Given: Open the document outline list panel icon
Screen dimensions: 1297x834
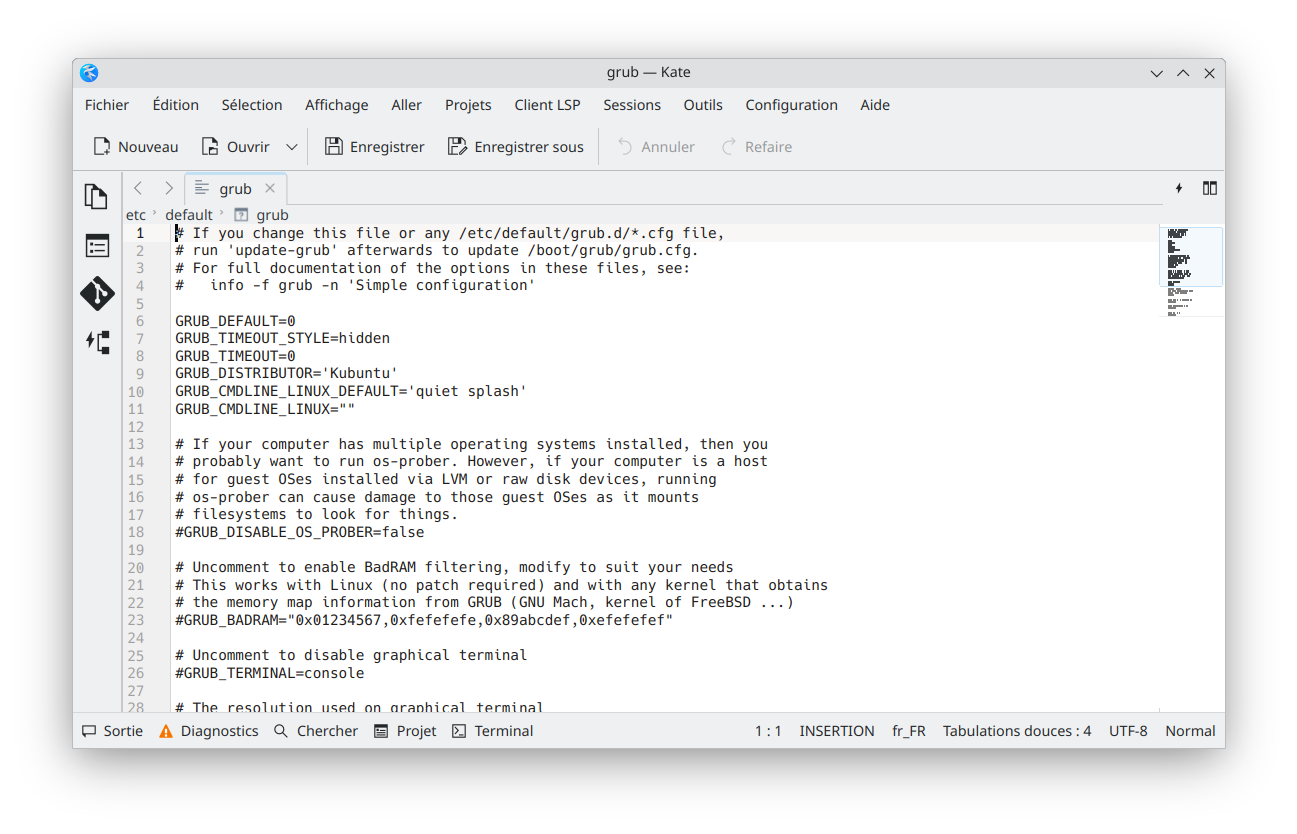Looking at the screenshot, I should [97, 245].
